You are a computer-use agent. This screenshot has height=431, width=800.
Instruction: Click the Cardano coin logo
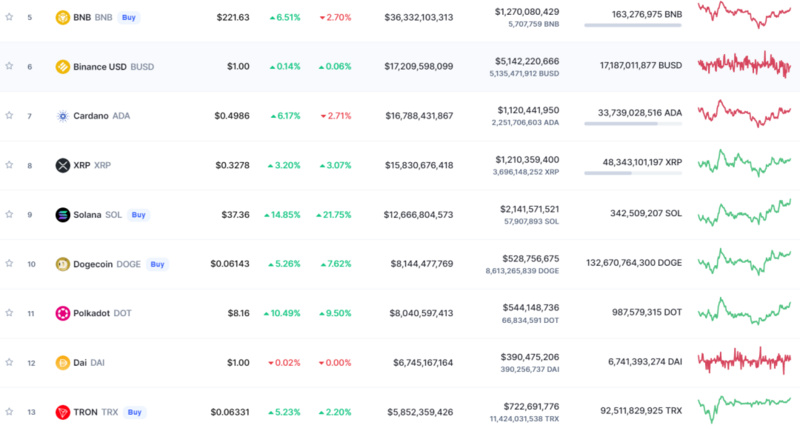pyautogui.click(x=63, y=116)
